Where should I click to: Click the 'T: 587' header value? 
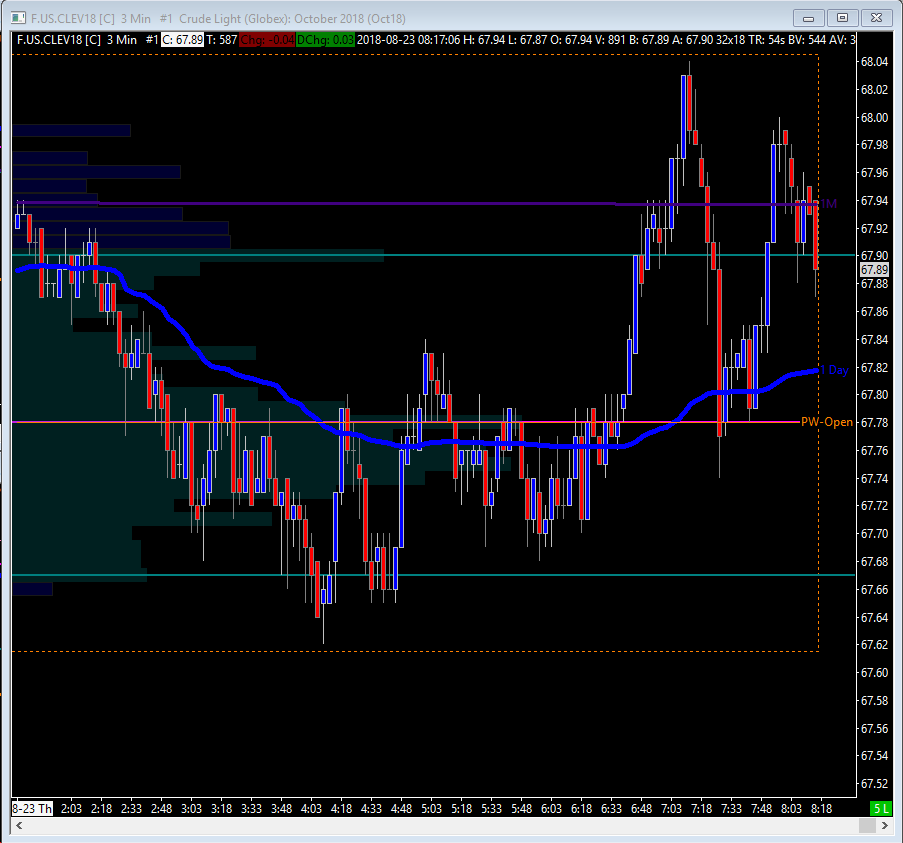click(222, 40)
